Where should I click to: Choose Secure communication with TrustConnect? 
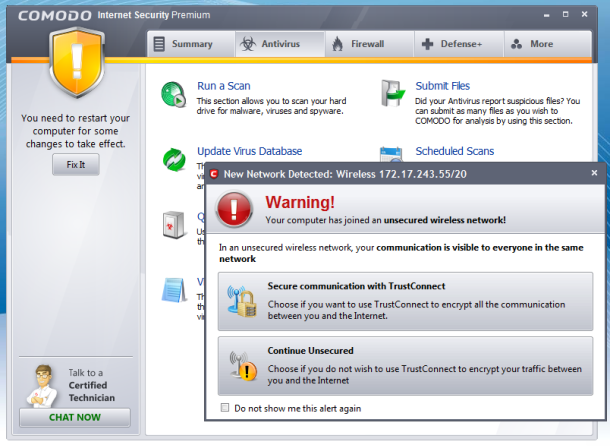coord(405,301)
